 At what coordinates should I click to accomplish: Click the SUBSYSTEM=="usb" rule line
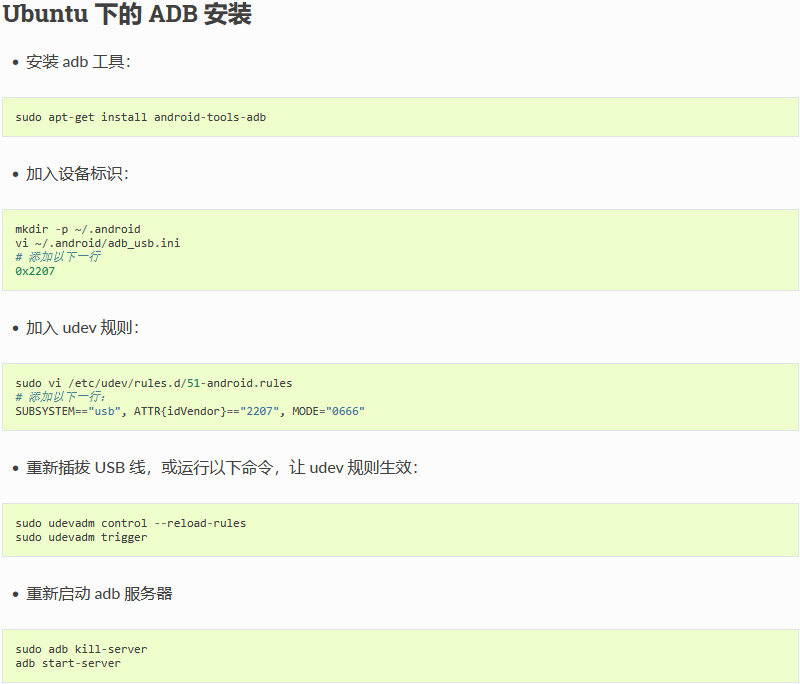pos(190,411)
